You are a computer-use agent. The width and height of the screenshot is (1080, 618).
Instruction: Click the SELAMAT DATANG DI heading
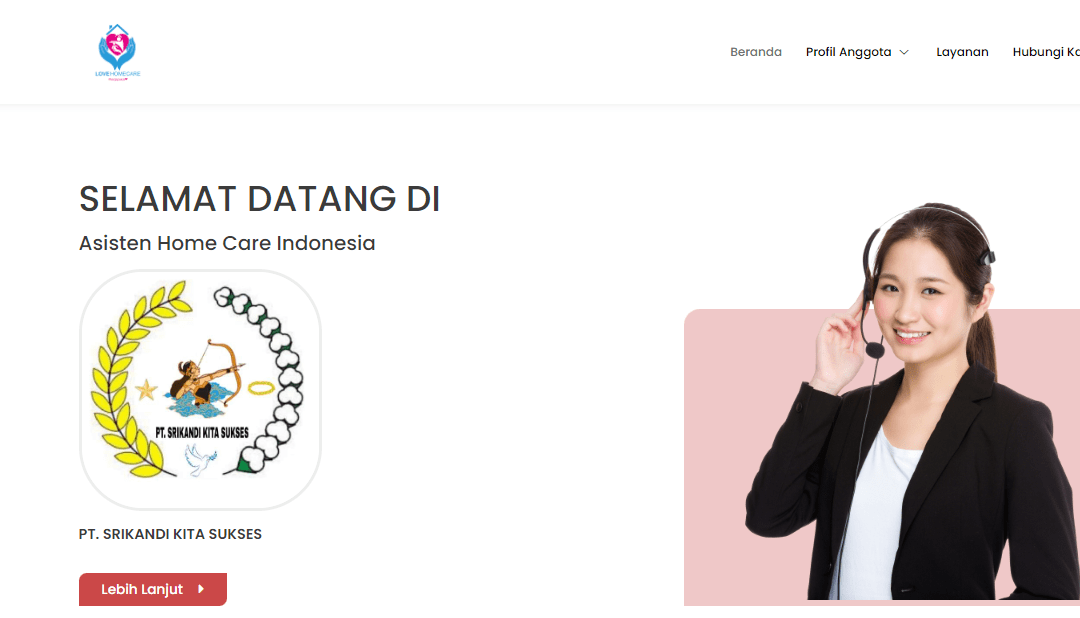[x=259, y=199]
